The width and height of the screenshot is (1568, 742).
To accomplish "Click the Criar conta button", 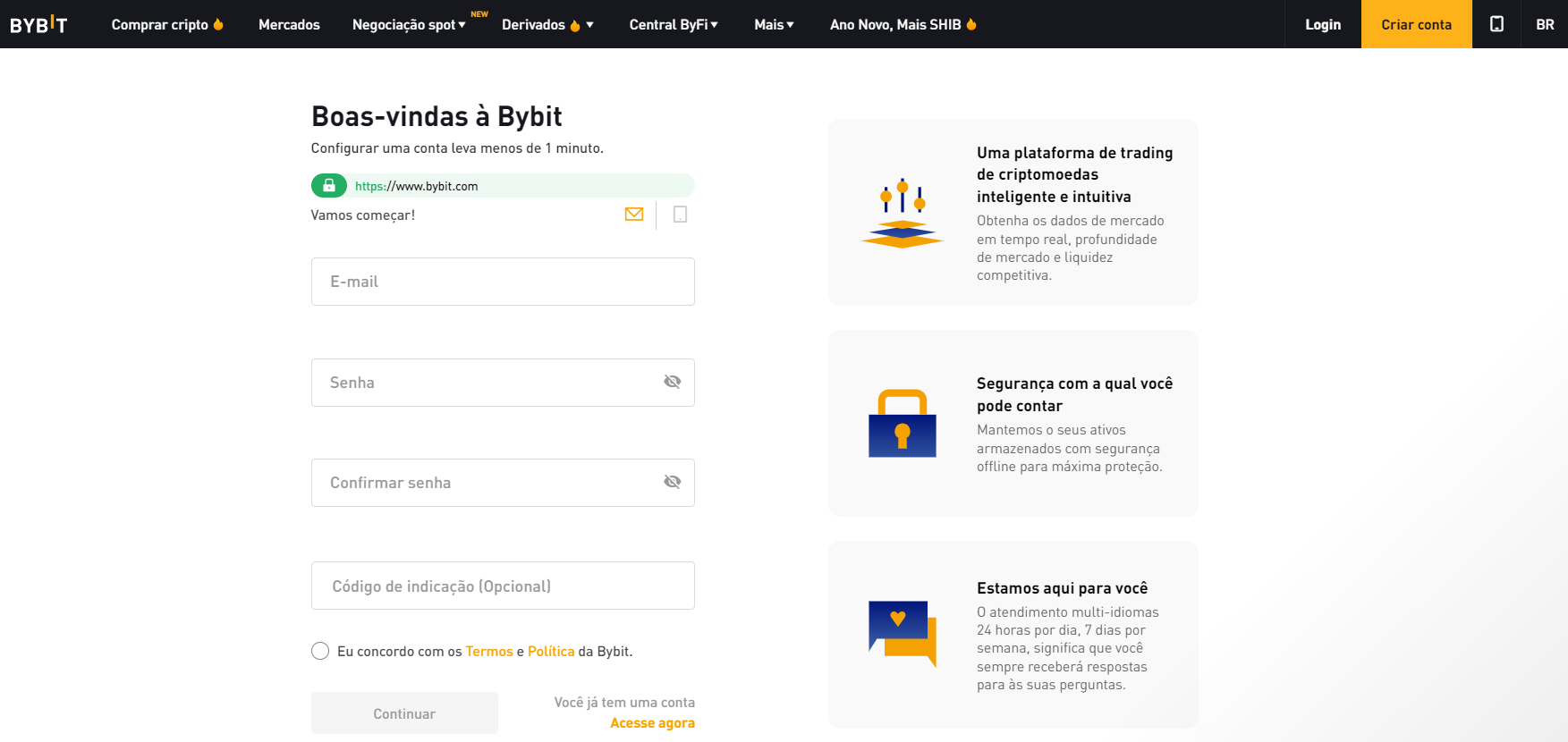I will 1417,24.
